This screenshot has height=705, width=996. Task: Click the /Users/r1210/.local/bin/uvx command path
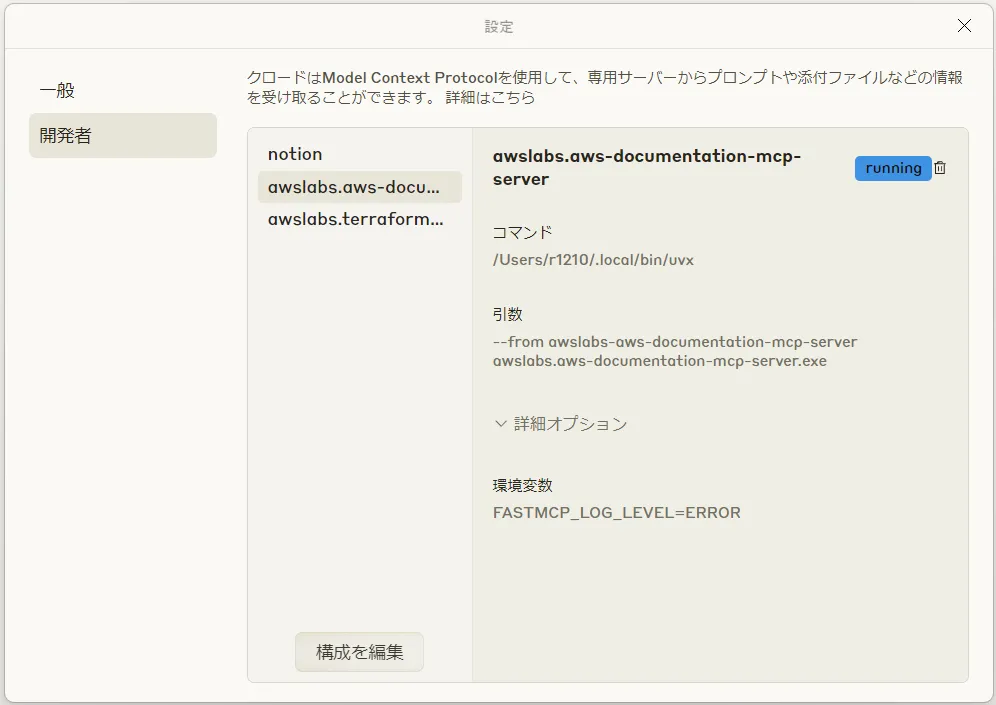coord(593,260)
